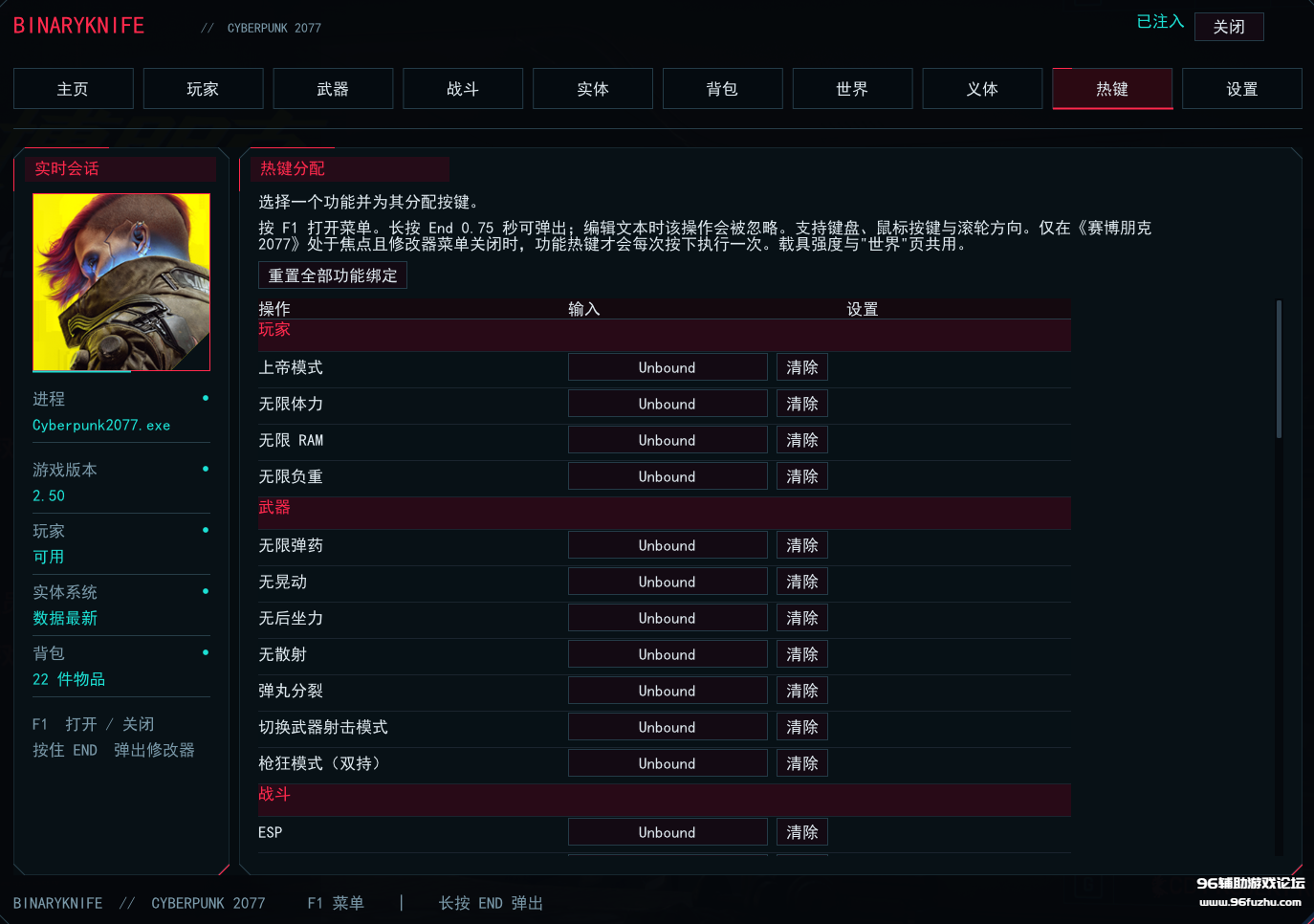
Task: Clear the 无后坐力 binding
Action: (x=802, y=618)
